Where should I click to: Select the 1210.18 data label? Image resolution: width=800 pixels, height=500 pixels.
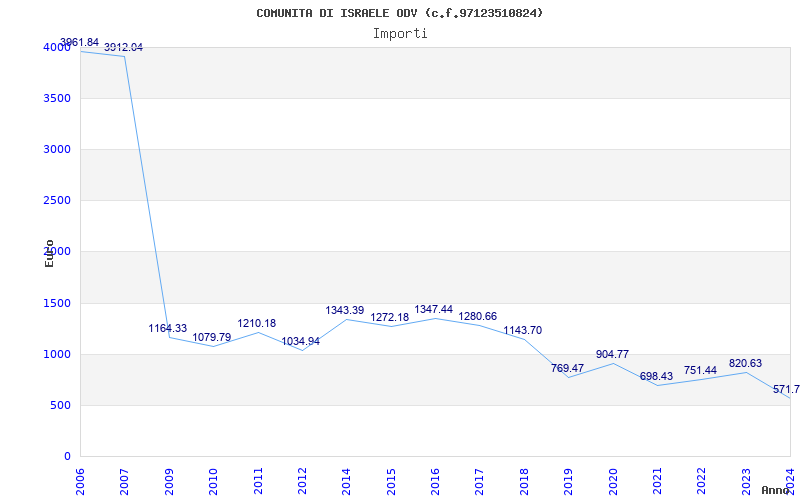click(x=257, y=323)
